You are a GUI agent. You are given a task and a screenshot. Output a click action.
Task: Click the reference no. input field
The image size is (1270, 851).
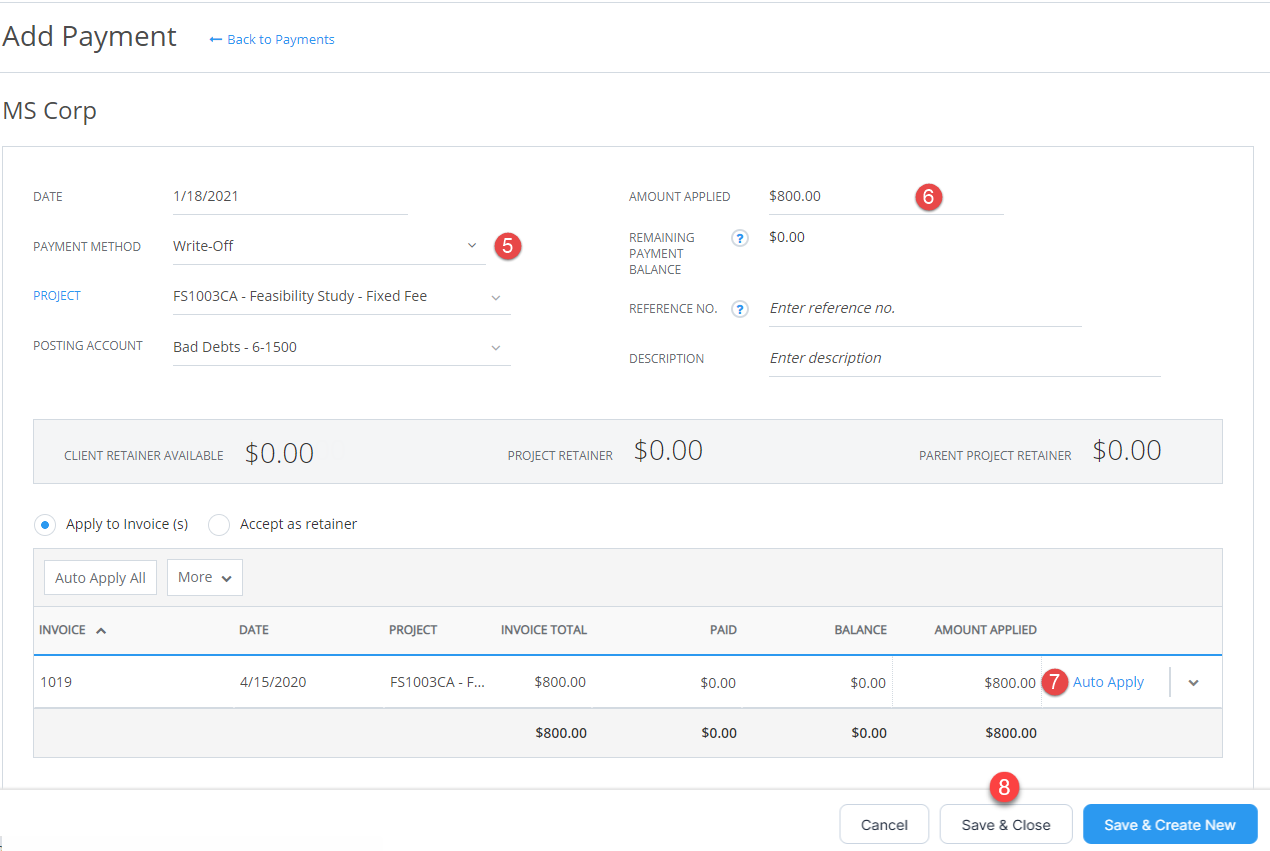[x=925, y=309]
